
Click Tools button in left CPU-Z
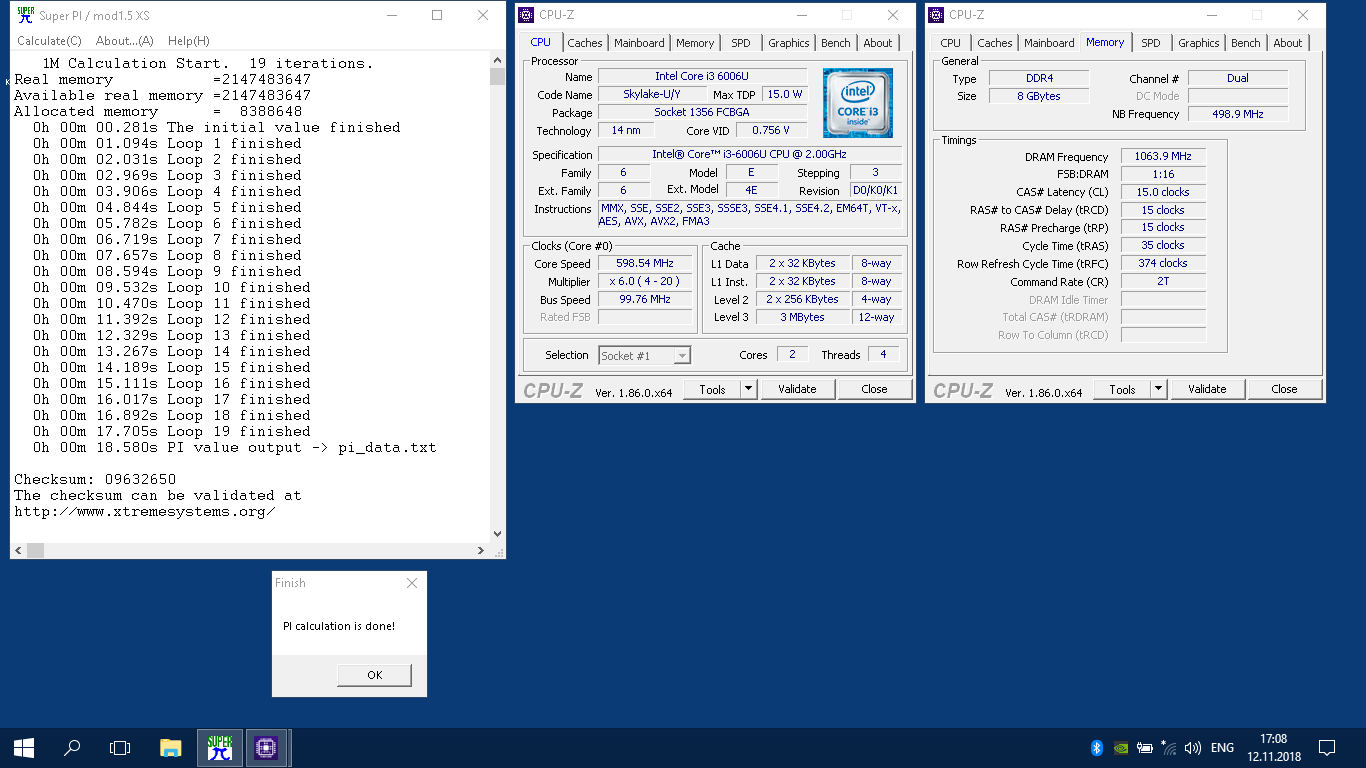point(713,390)
